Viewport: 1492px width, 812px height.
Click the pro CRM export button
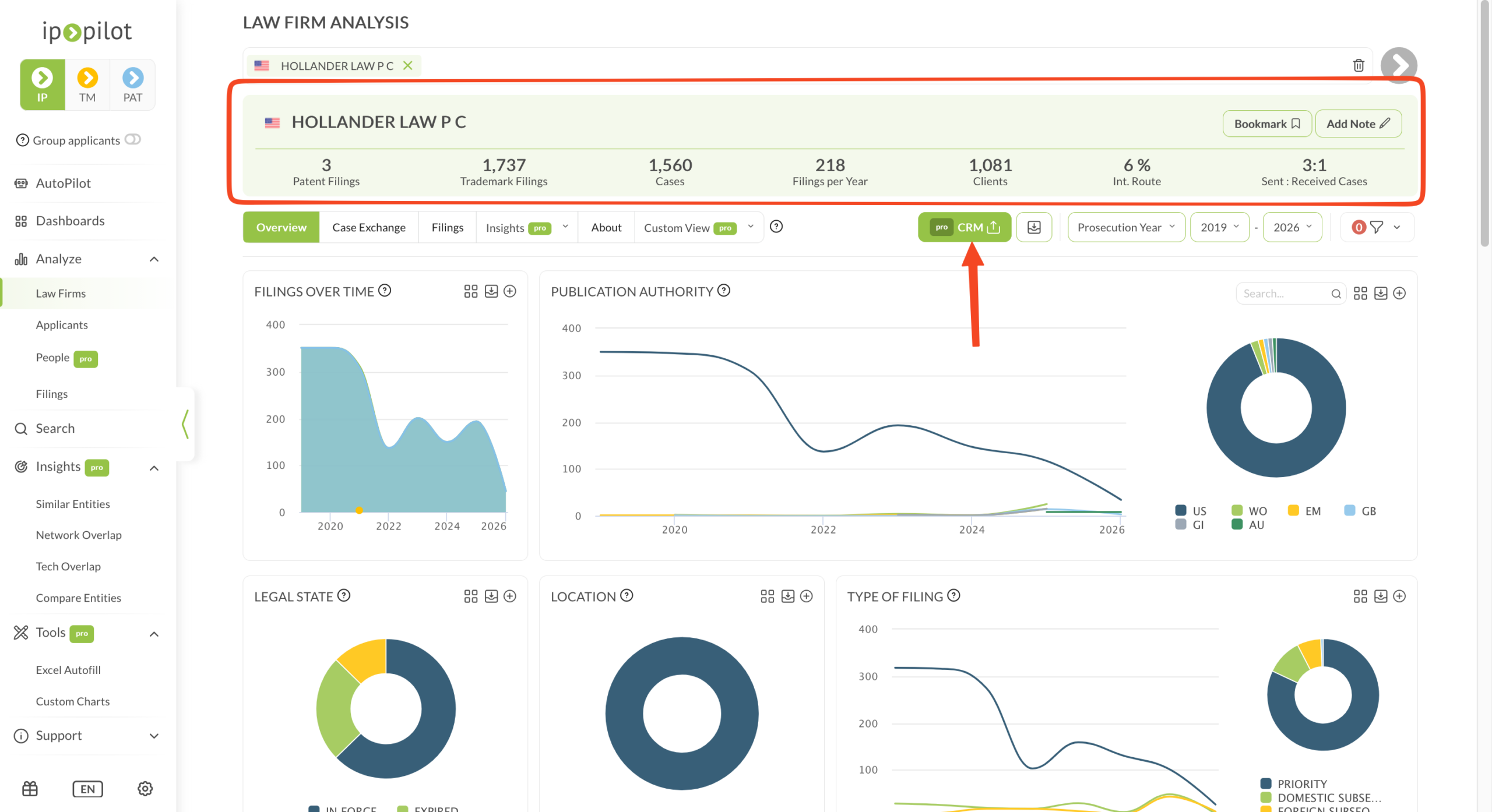click(965, 227)
